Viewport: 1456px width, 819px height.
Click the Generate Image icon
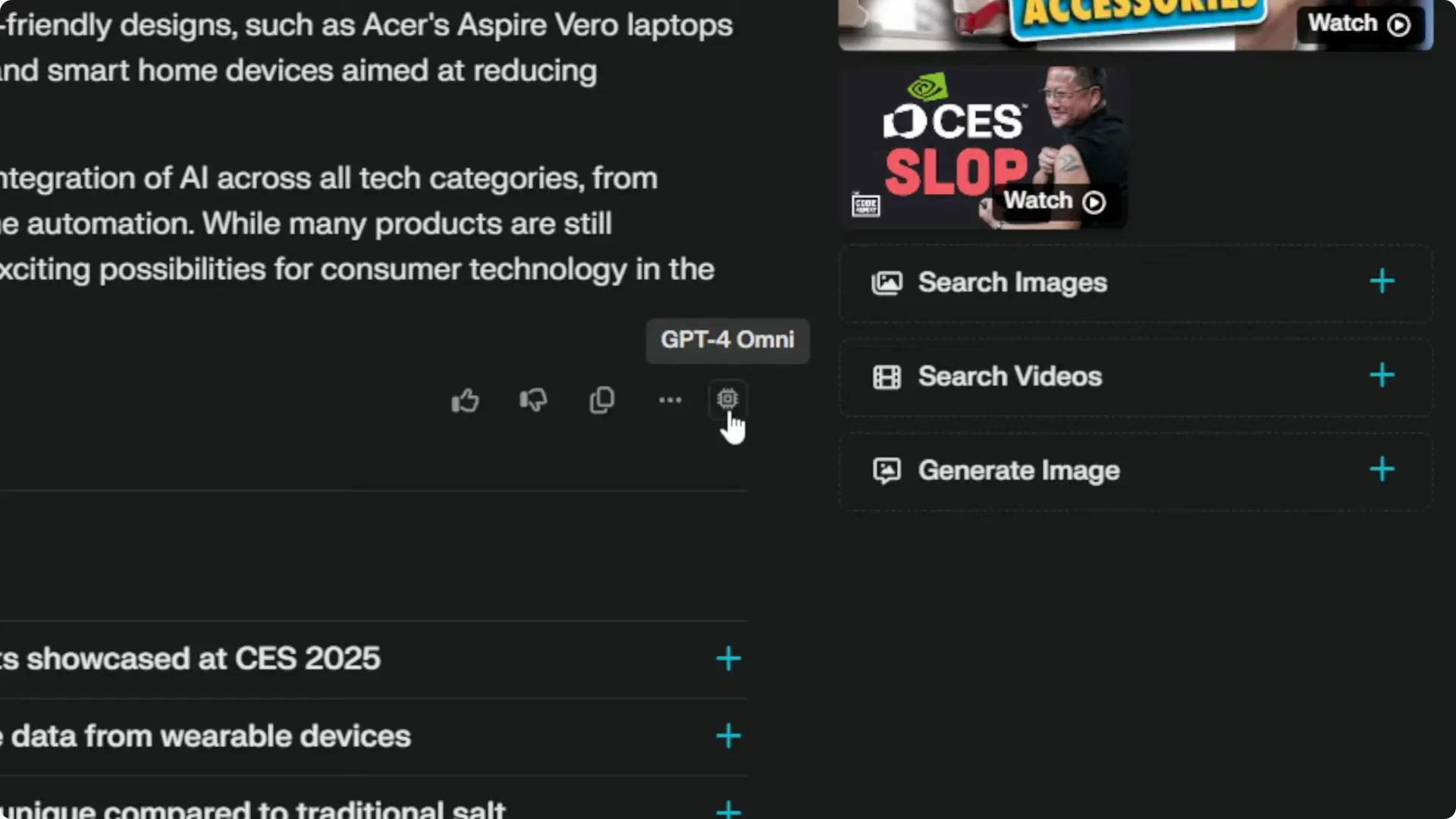(x=887, y=470)
